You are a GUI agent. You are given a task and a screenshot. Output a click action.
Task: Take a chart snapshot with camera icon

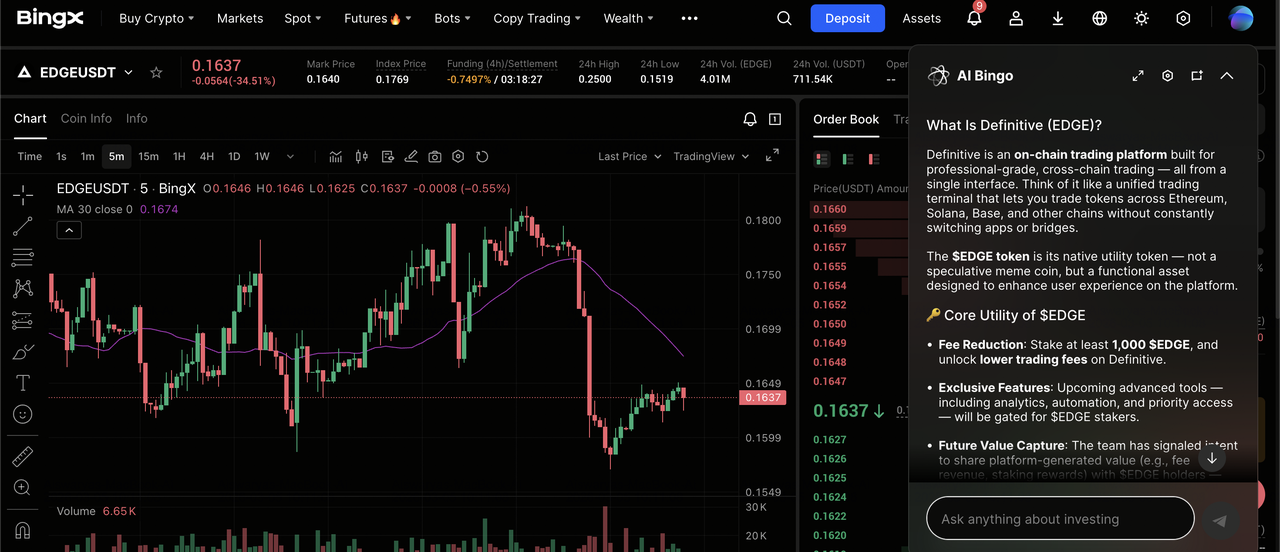click(435, 156)
